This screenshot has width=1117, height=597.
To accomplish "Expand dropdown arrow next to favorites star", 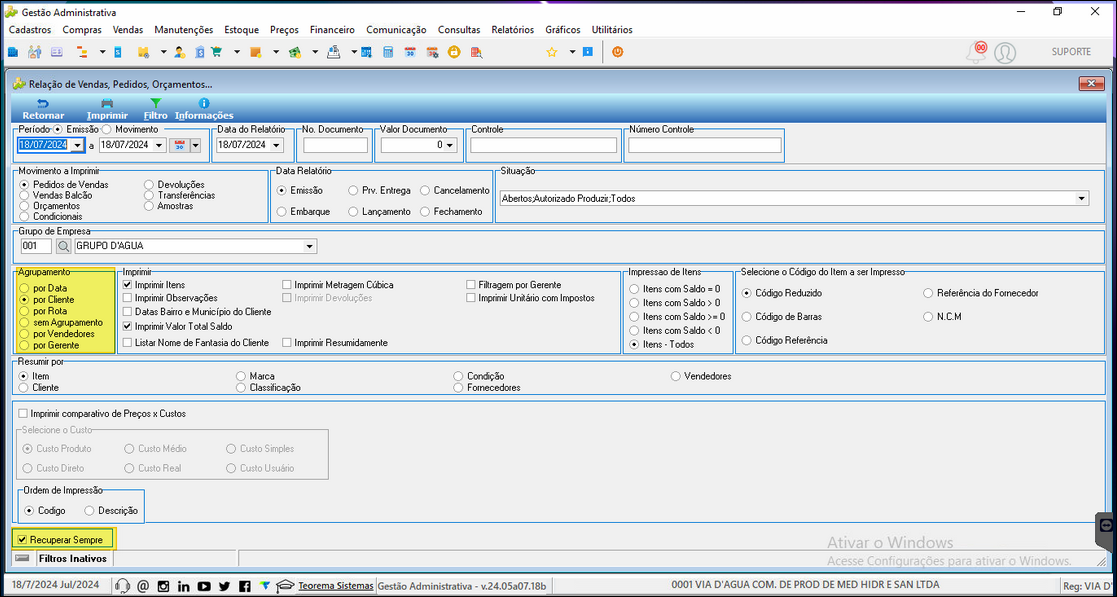I will click(x=571, y=52).
